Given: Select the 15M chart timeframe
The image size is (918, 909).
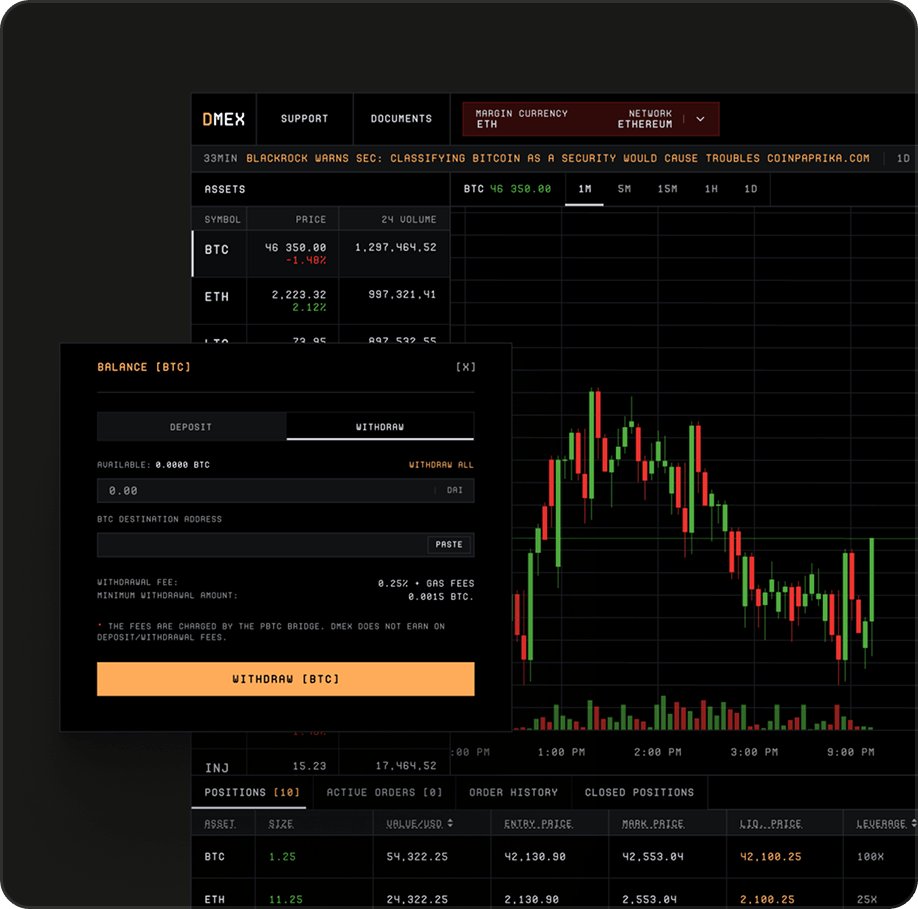Looking at the screenshot, I should 667,189.
